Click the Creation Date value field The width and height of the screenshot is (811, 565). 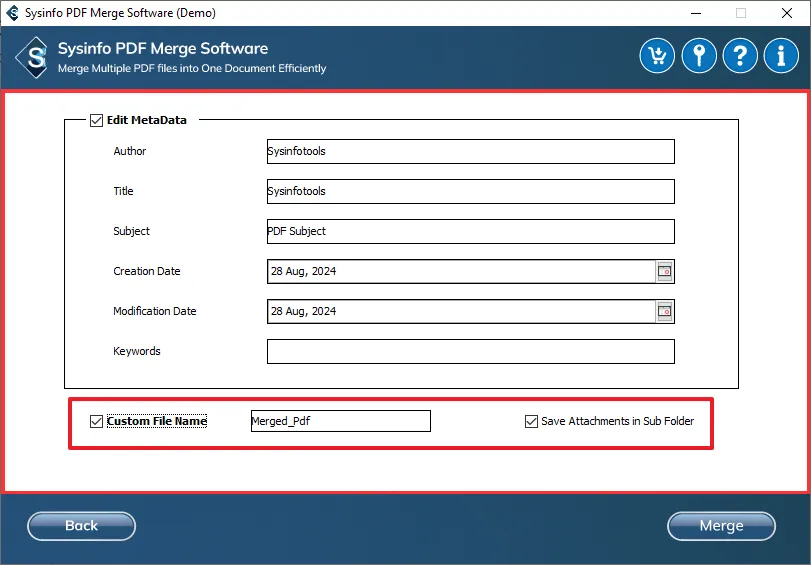(x=460, y=271)
